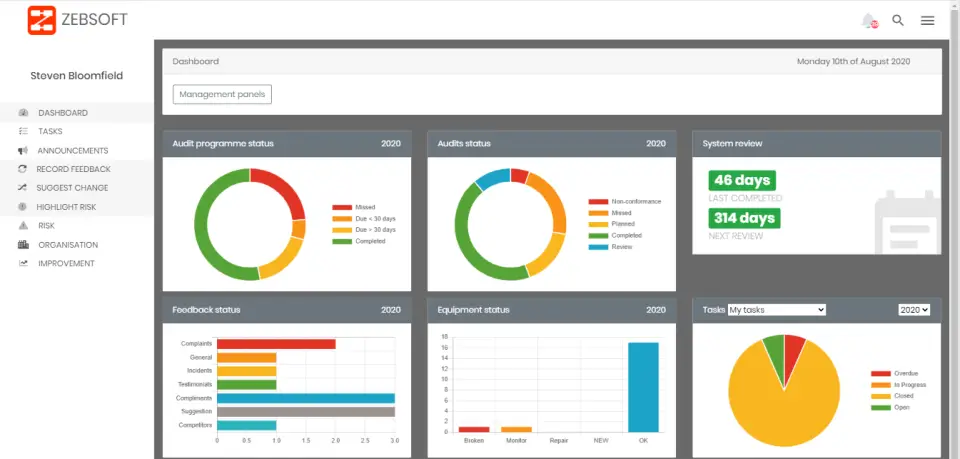This screenshot has width=960, height=459.
Task: Click the search magnifier icon
Action: point(898,20)
